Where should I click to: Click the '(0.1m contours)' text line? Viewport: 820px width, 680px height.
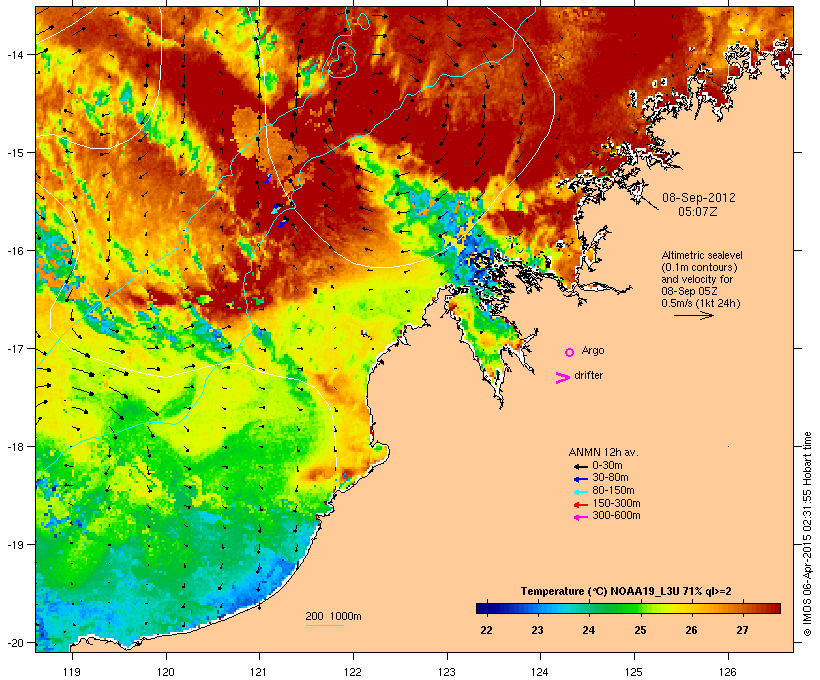tap(699, 267)
